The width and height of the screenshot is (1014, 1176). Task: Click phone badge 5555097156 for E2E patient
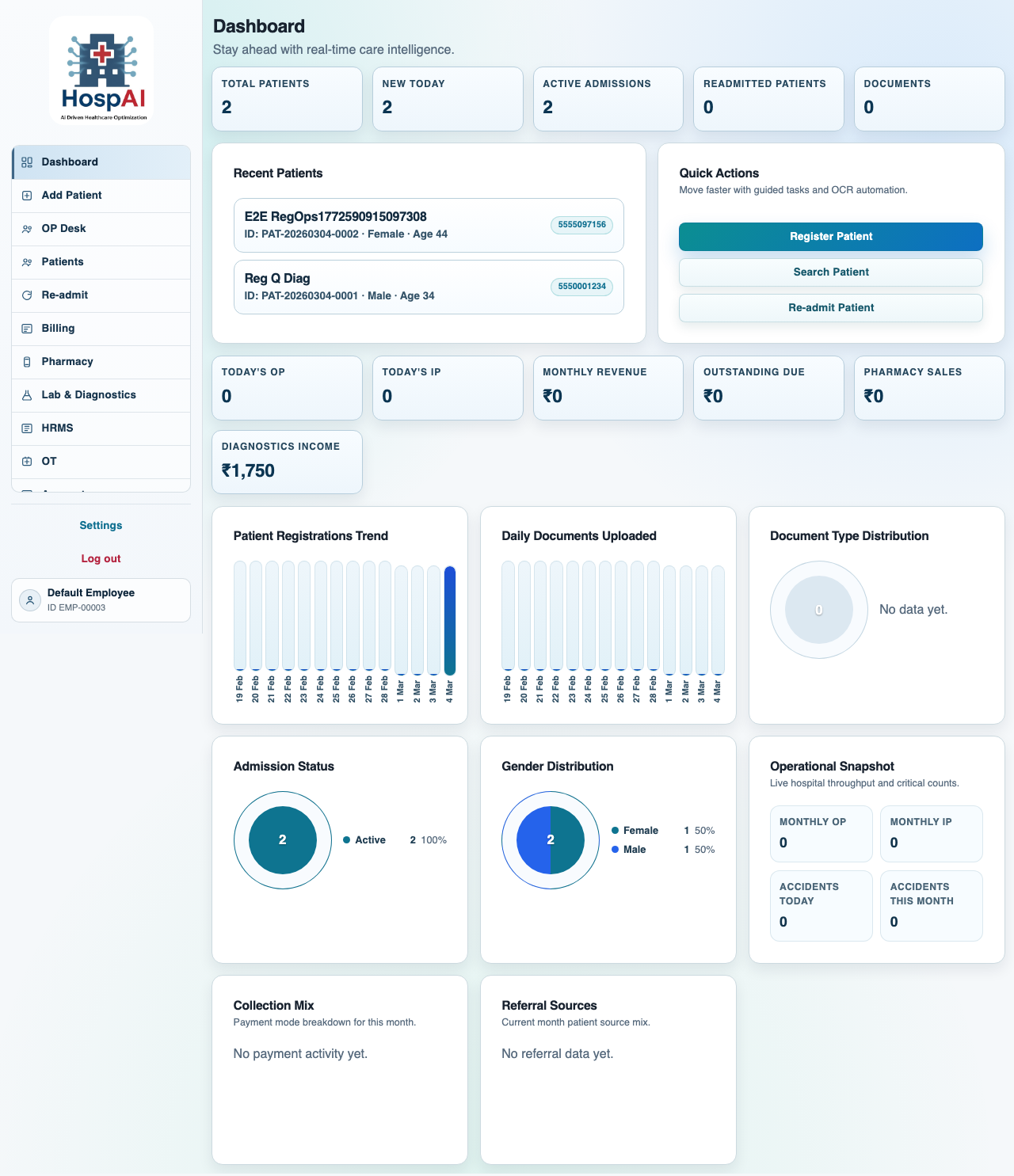pyautogui.click(x=581, y=225)
